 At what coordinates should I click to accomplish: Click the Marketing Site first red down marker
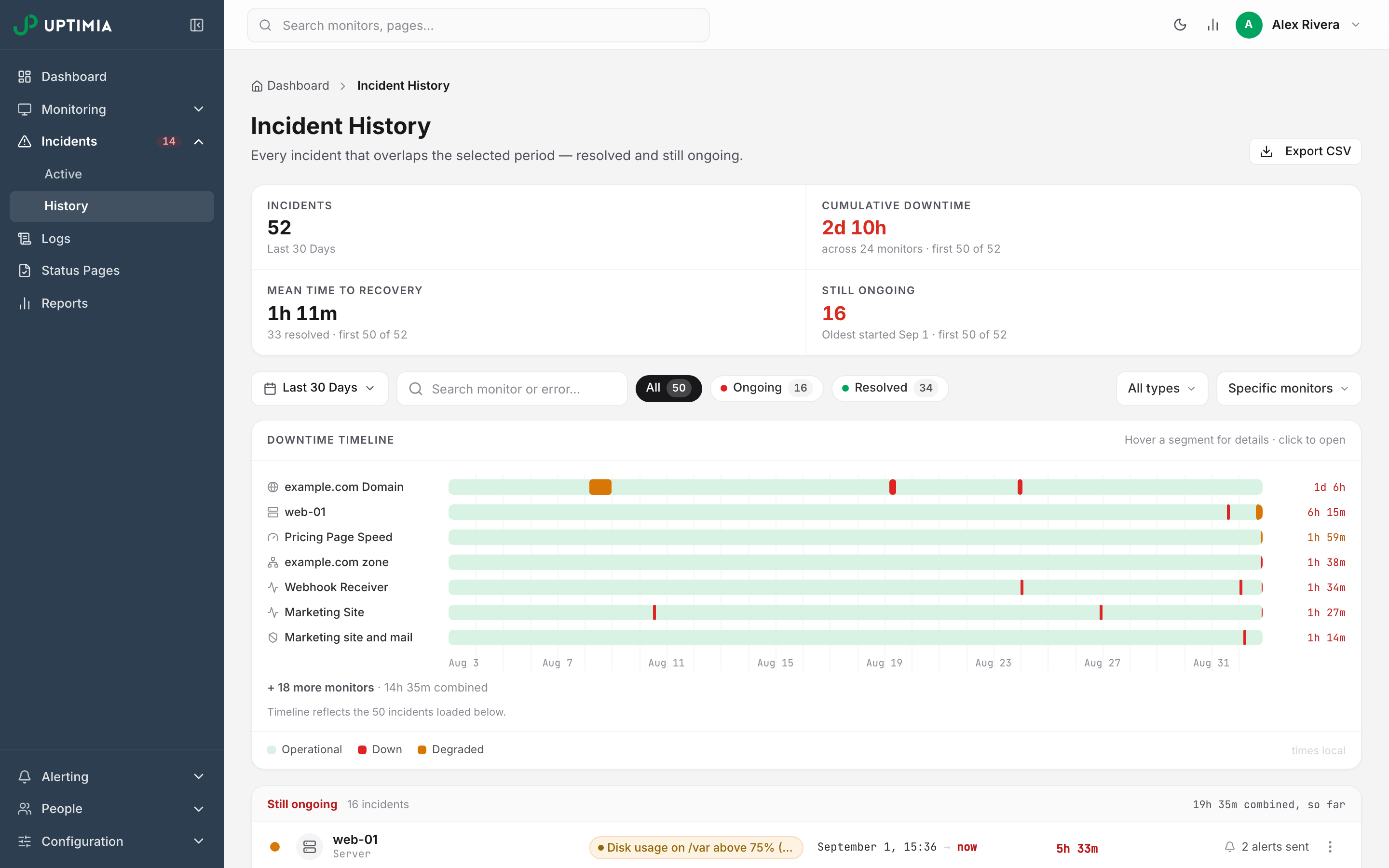pyautogui.click(x=654, y=612)
